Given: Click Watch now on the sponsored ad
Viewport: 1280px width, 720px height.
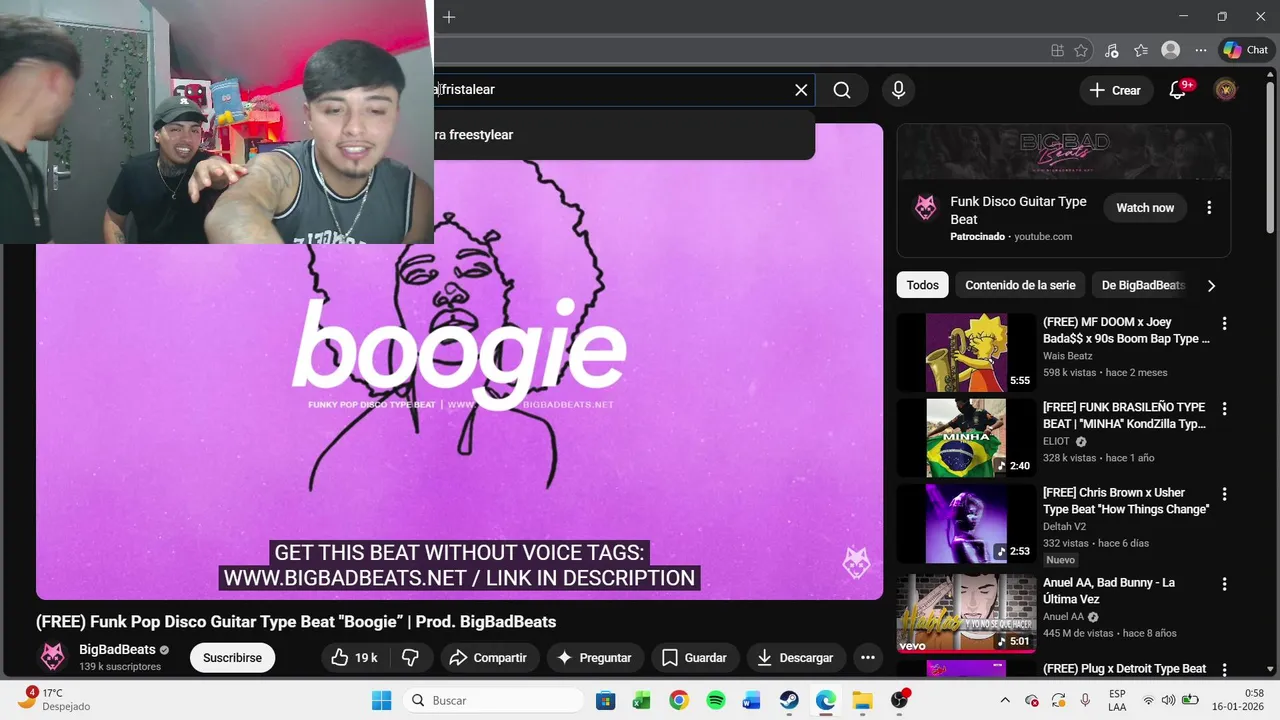Looking at the screenshot, I should click(1145, 208).
